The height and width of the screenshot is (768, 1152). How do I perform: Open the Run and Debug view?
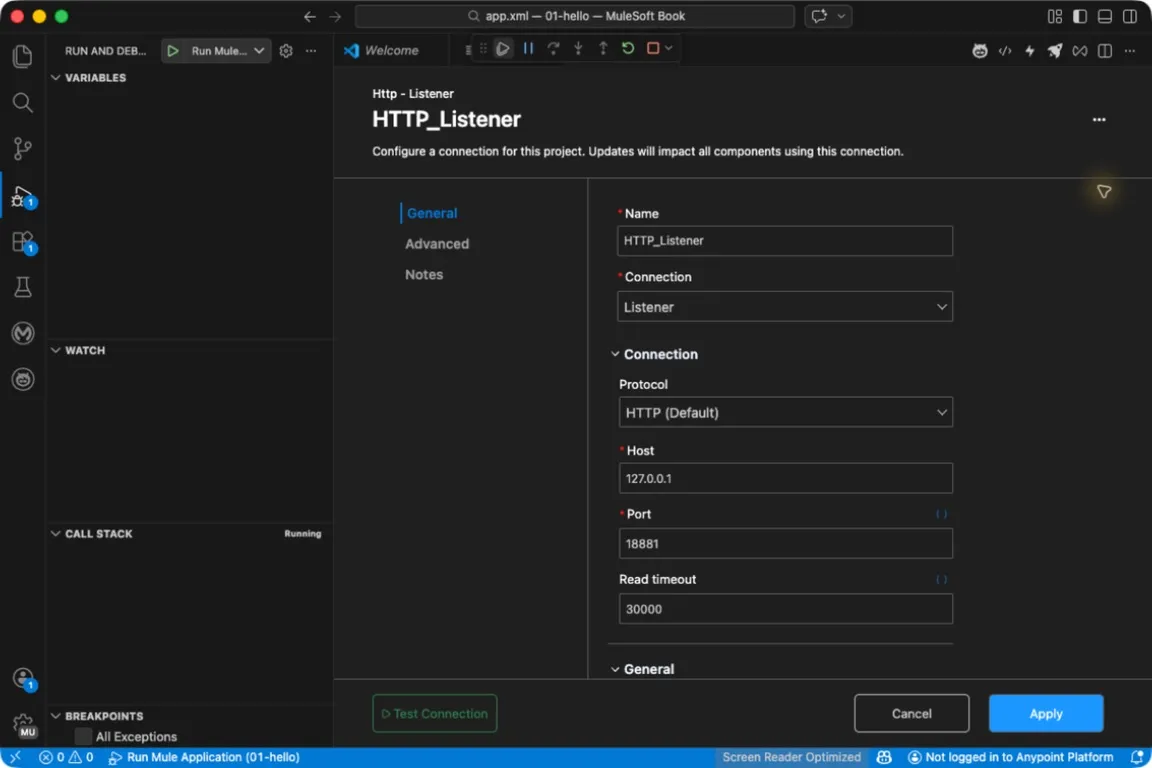tap(23, 195)
